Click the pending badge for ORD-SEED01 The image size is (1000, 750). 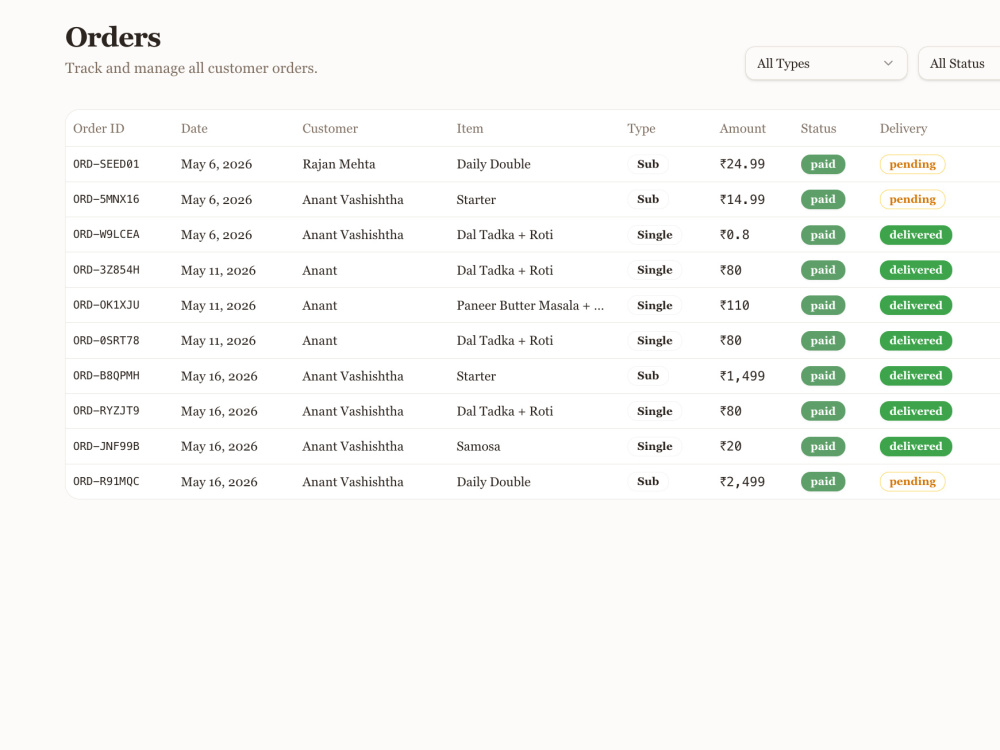coord(913,164)
